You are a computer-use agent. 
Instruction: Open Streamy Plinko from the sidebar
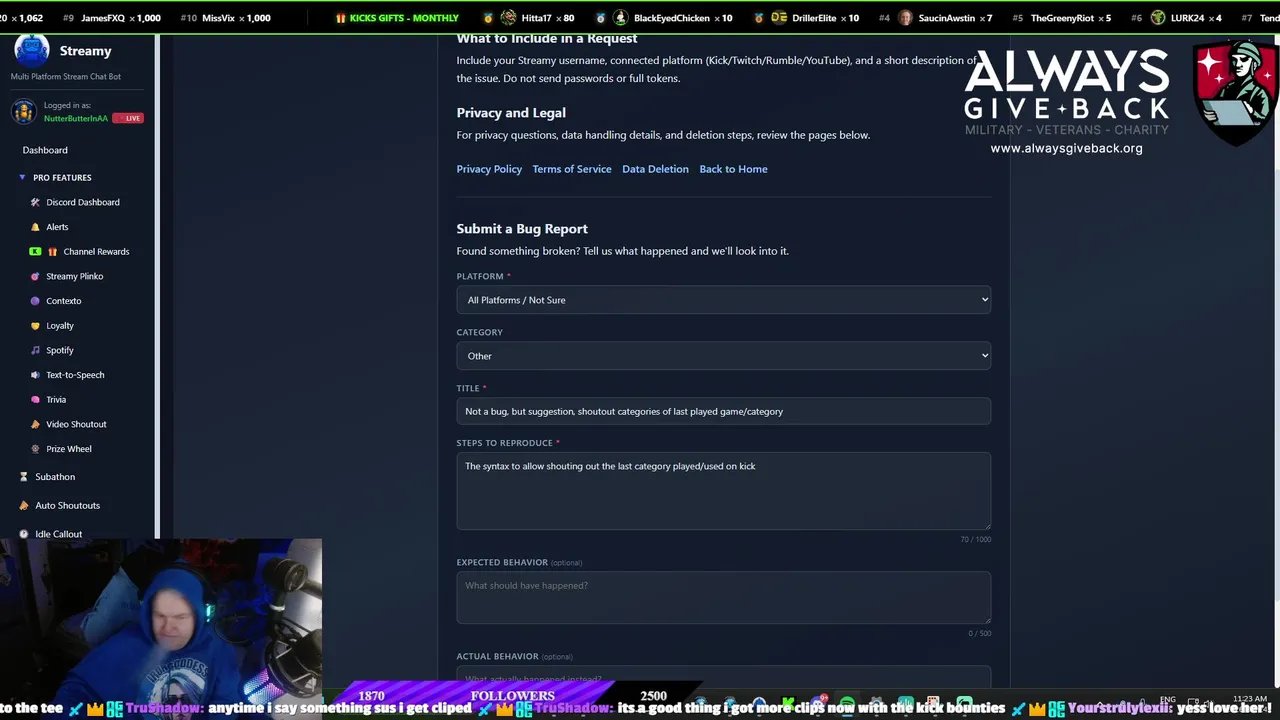(74, 276)
